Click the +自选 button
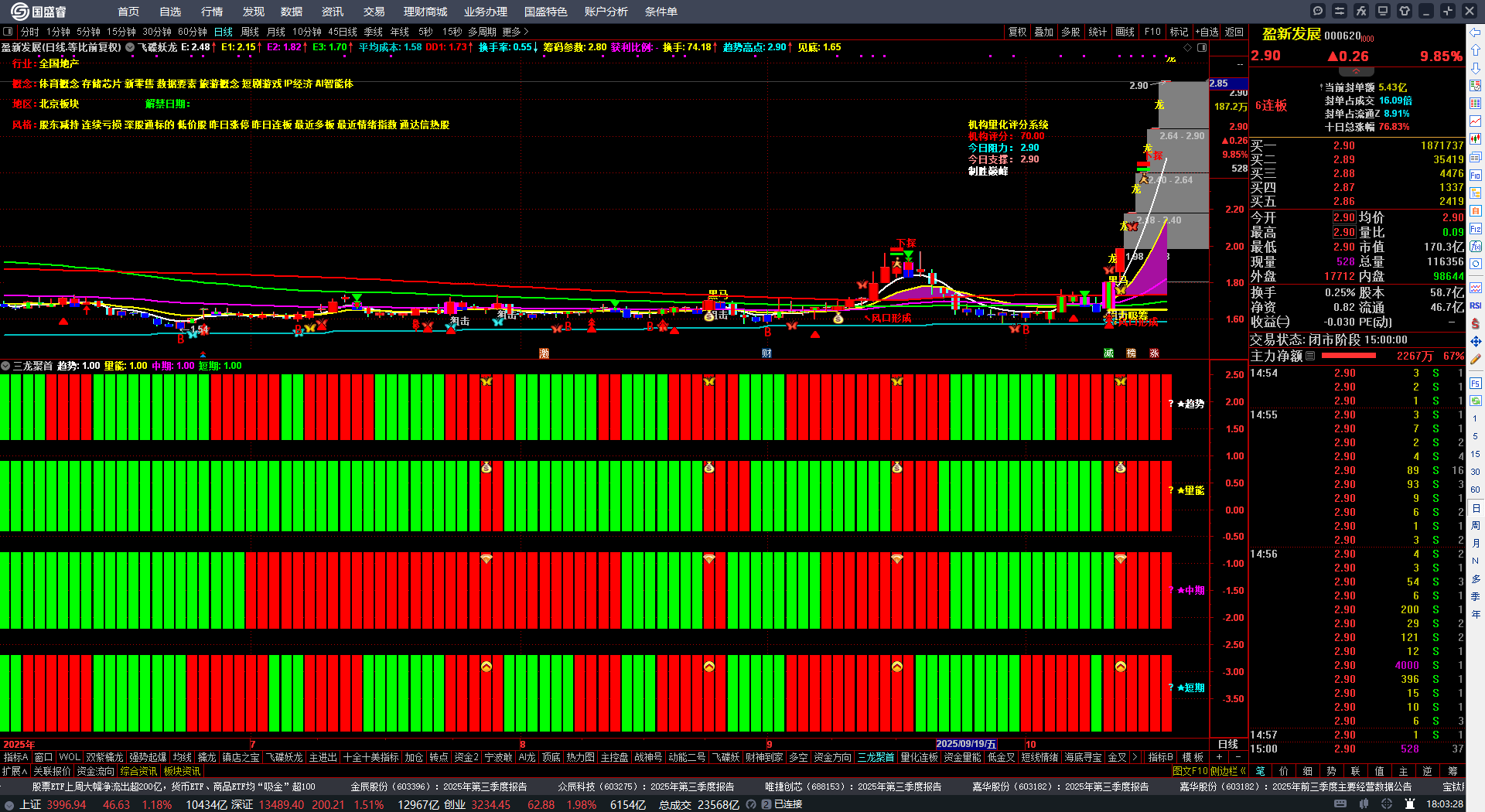The height and width of the screenshot is (812, 1485). pyautogui.click(x=1207, y=32)
